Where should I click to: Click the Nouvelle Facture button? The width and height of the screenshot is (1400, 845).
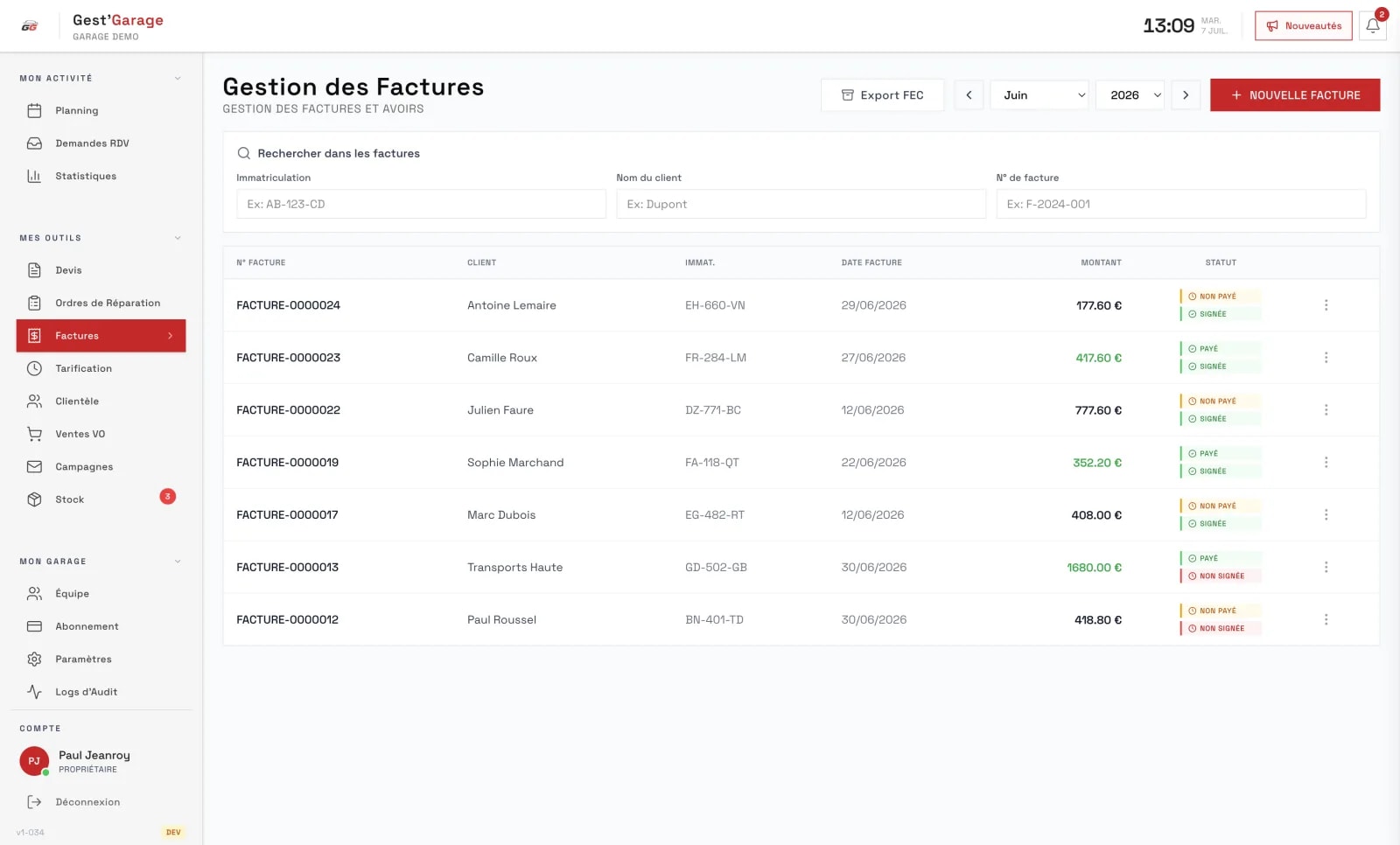click(1295, 95)
